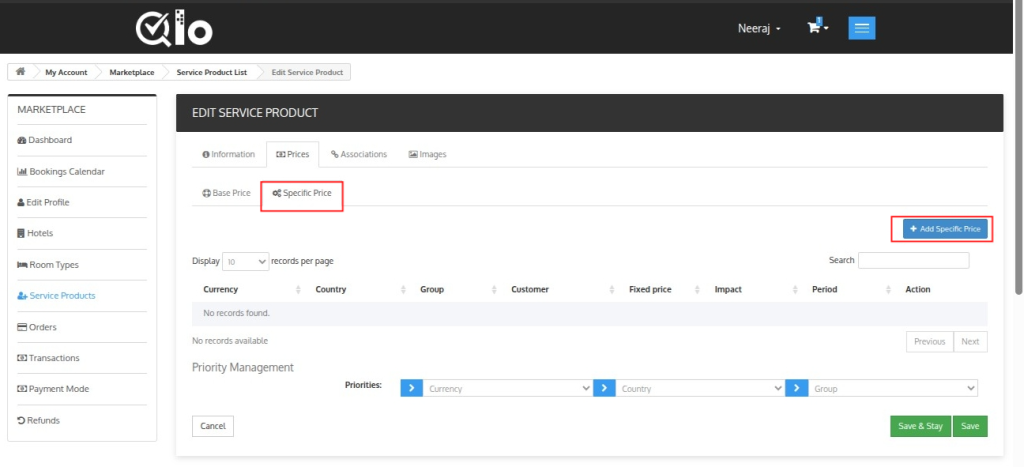
Task: Click the Cancel button
Action: 213,426
